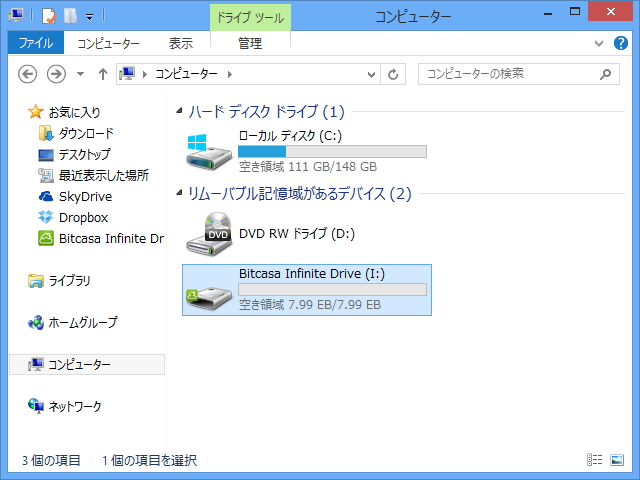
Task: Click the ネットワーク globe icon
Action: coord(36,406)
